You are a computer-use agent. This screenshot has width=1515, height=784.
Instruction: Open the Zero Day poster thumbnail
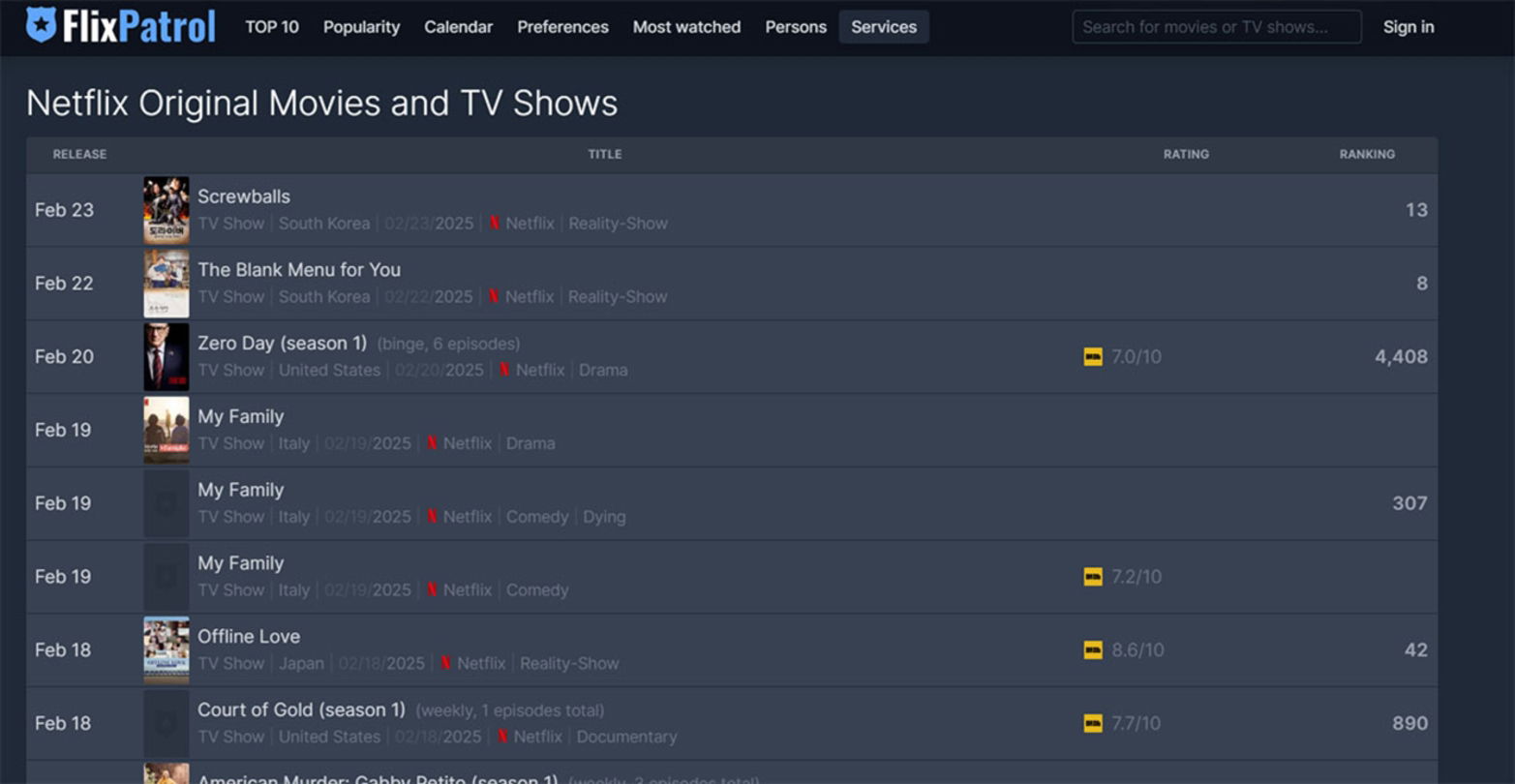pos(167,357)
